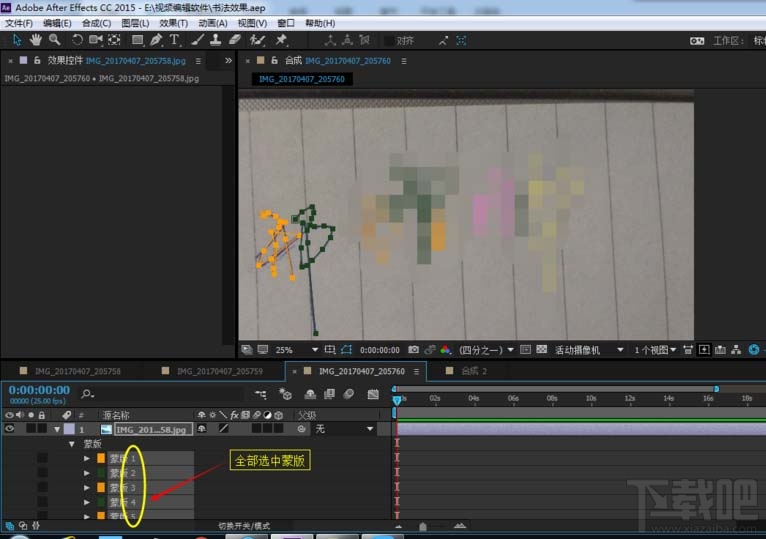The image size is (766, 539).
Task: Click the 04s mark on timeline ruler
Action: click(473, 398)
